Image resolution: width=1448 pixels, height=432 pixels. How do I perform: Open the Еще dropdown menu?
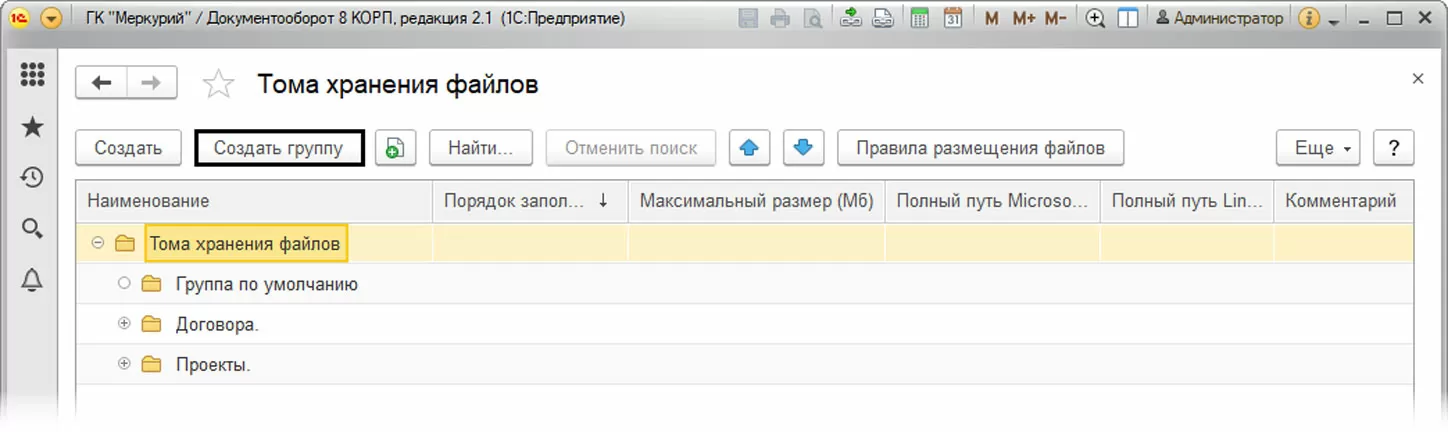[x=1319, y=148]
